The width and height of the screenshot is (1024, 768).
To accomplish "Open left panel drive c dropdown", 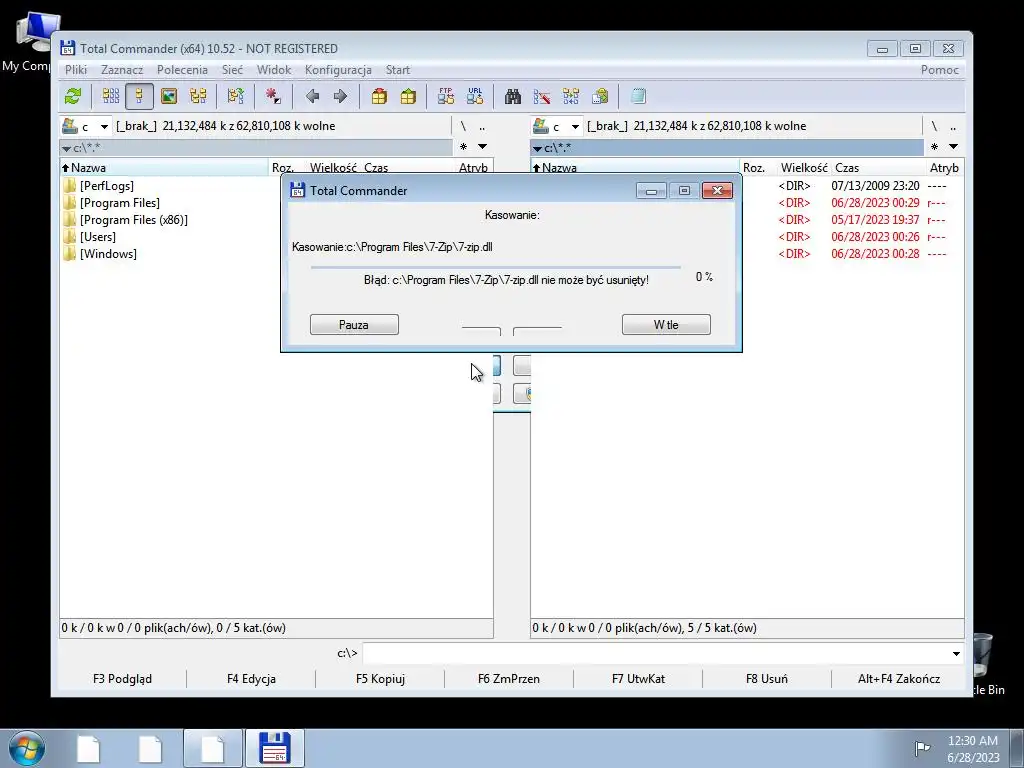I will (x=104, y=127).
